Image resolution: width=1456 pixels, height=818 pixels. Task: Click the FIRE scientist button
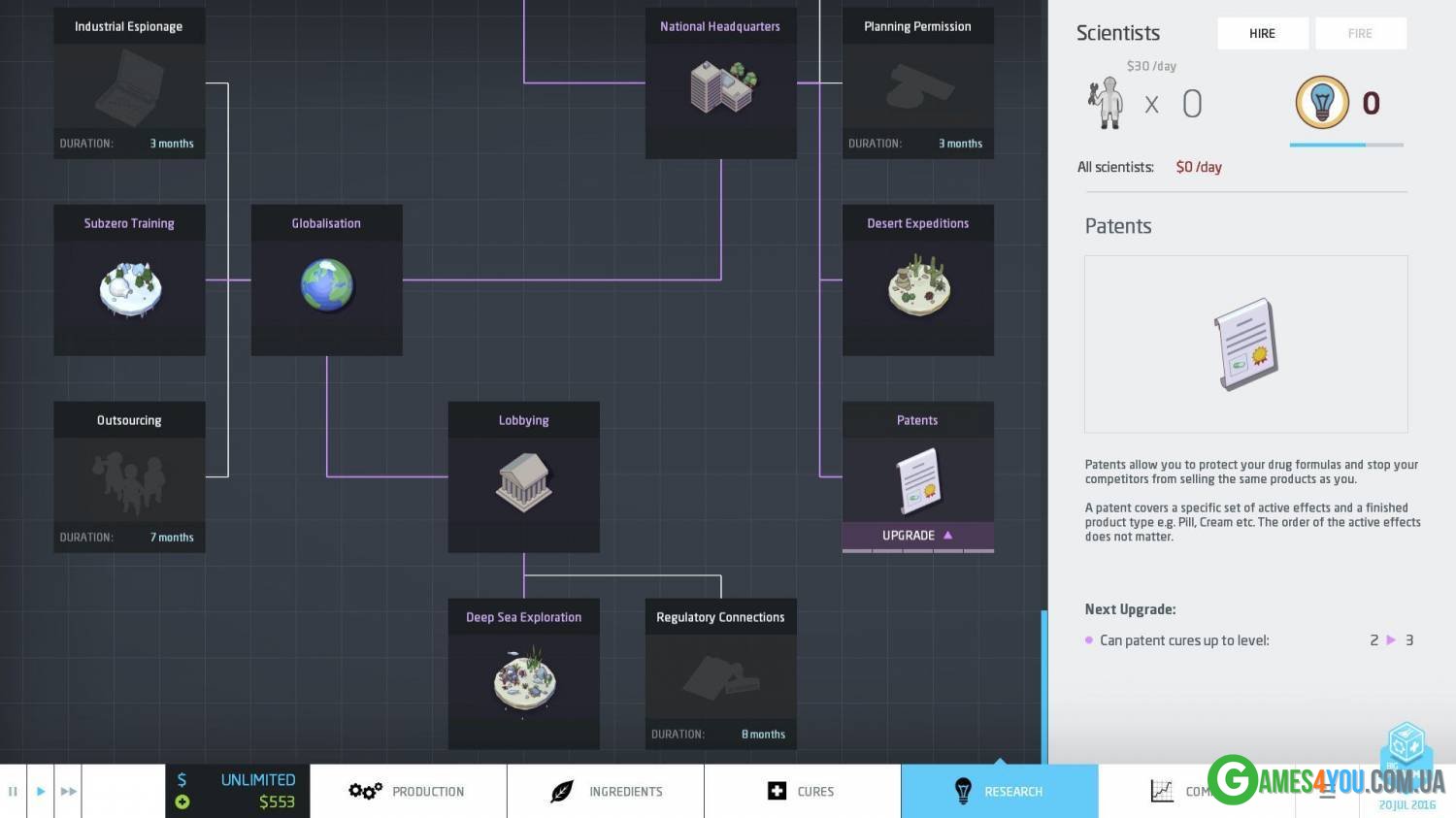[x=1360, y=34]
